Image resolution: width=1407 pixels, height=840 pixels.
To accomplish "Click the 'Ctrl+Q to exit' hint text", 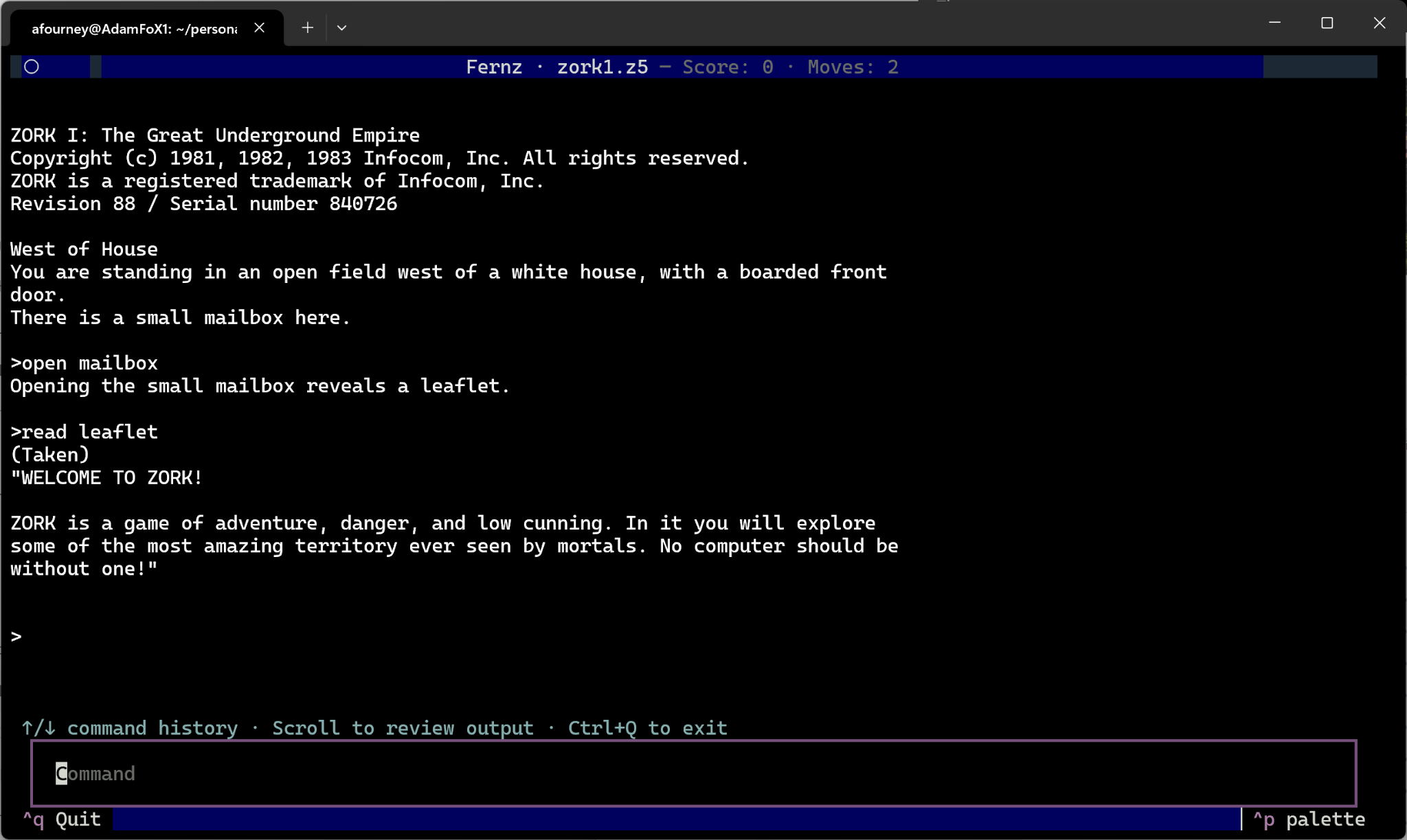I will (647, 727).
